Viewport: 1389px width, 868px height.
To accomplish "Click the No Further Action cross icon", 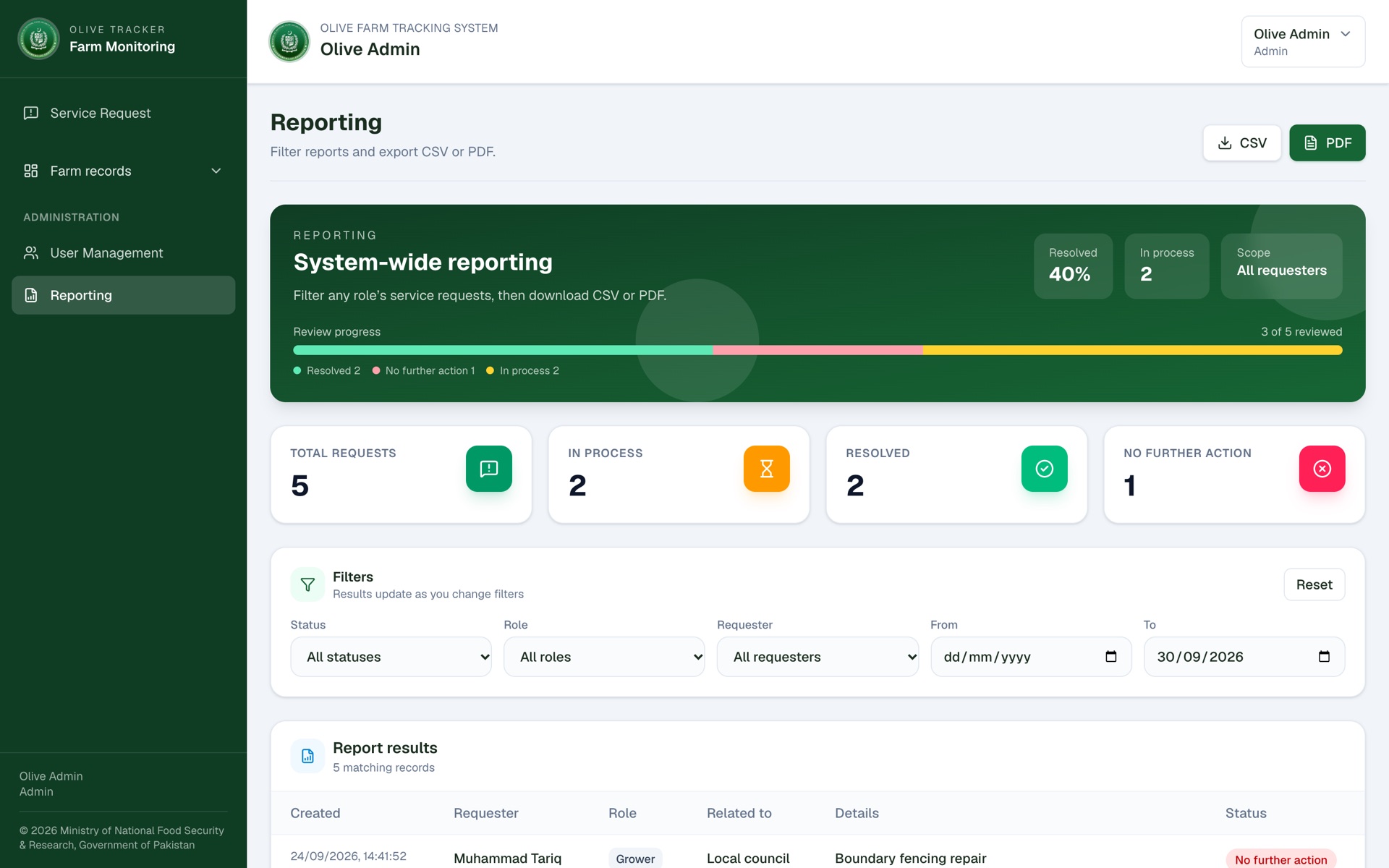I will point(1322,469).
